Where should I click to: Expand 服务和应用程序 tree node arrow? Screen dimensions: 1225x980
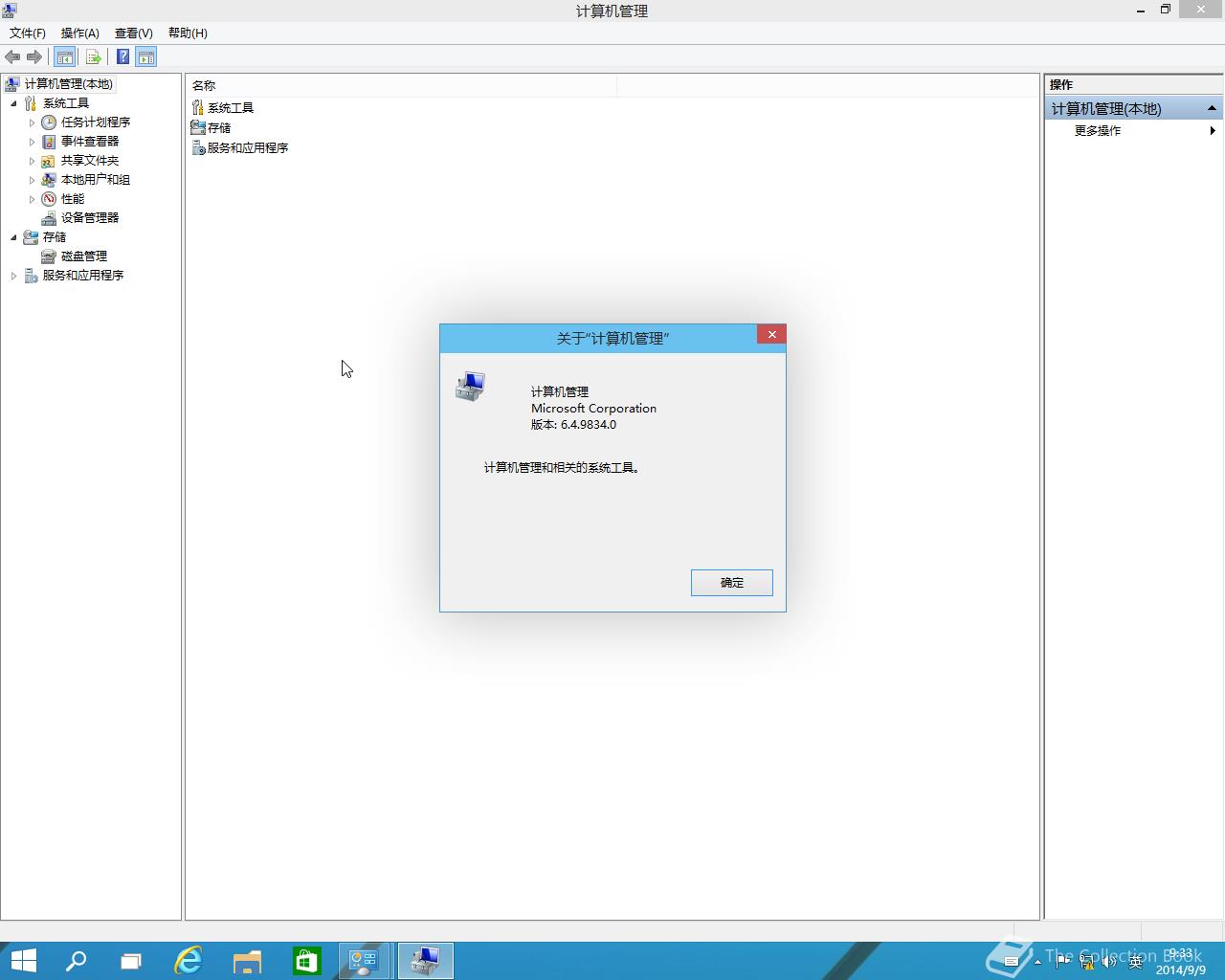pos(13,276)
